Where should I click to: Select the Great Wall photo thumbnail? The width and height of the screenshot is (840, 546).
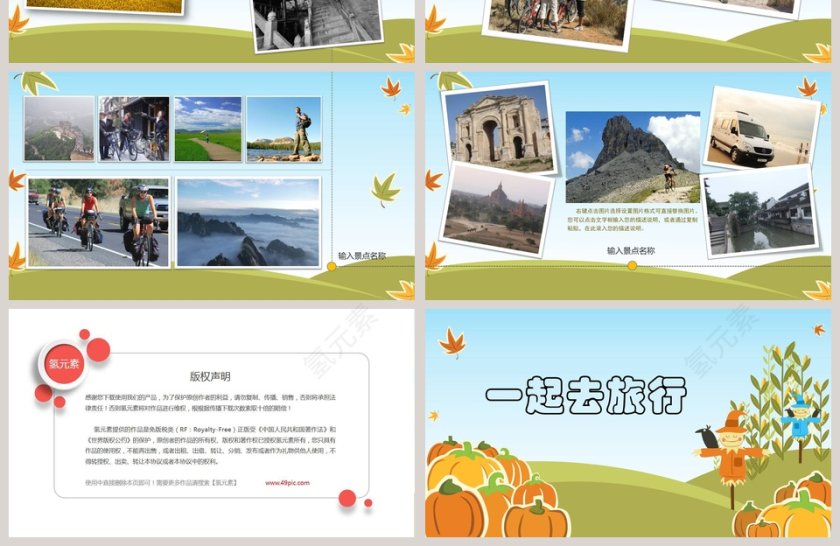coord(59,129)
